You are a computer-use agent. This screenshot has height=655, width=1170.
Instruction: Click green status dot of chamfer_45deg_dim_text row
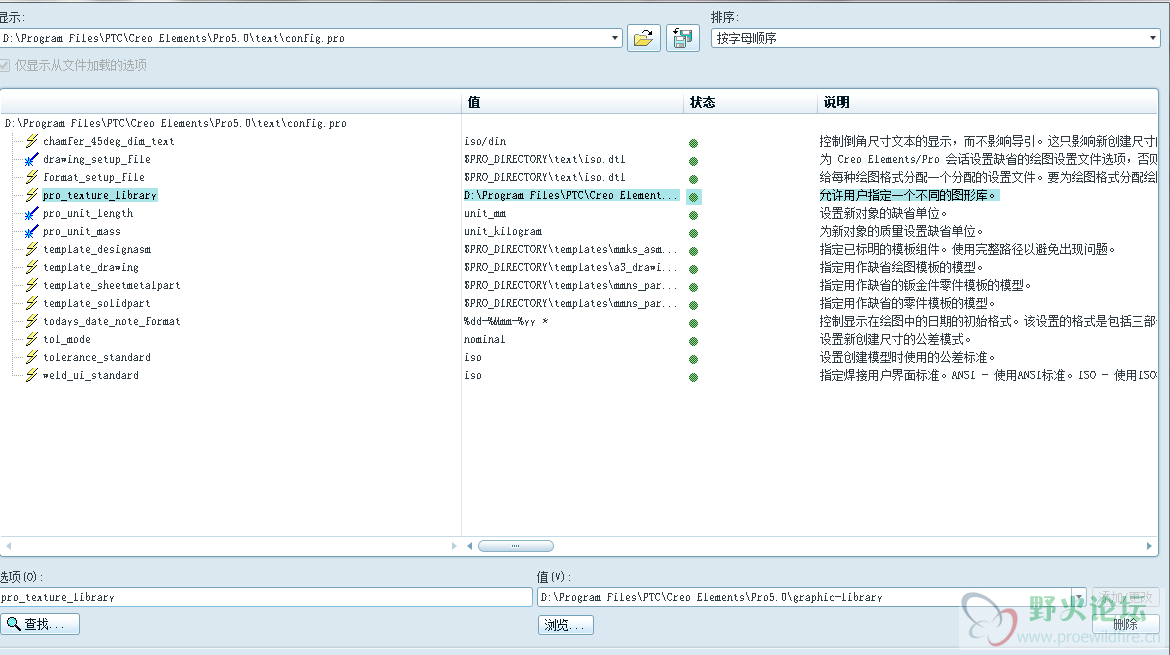[693, 143]
